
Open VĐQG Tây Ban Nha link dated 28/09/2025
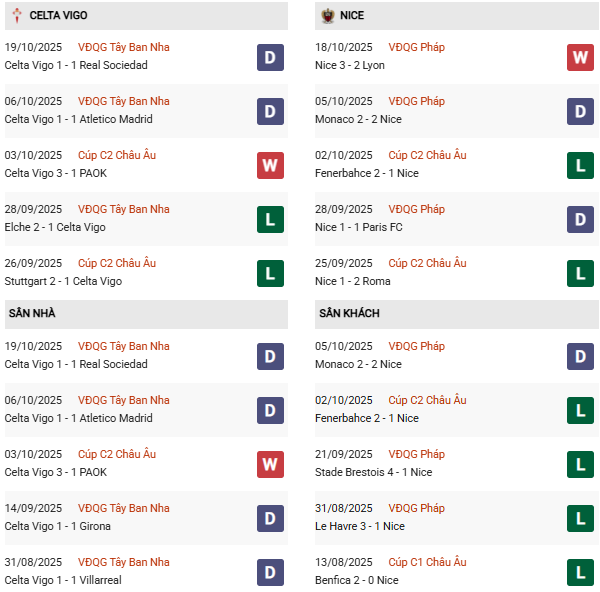point(124,210)
